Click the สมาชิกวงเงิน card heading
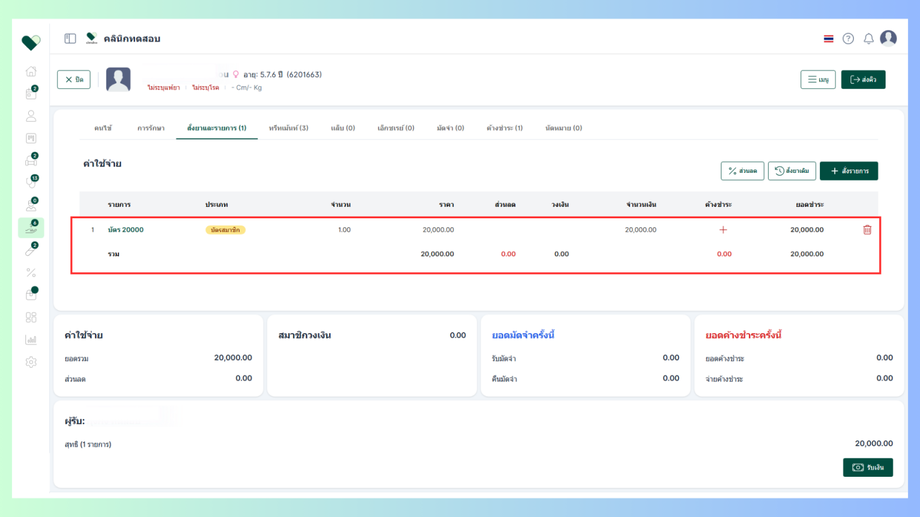 (305, 335)
